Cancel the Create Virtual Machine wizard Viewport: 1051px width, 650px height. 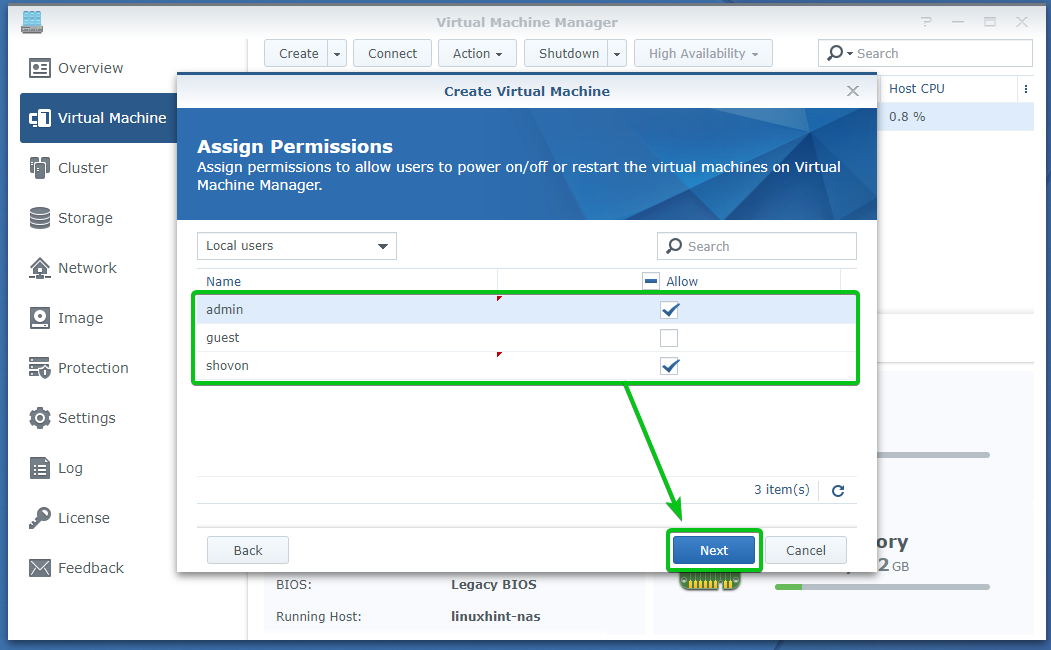[x=806, y=550]
